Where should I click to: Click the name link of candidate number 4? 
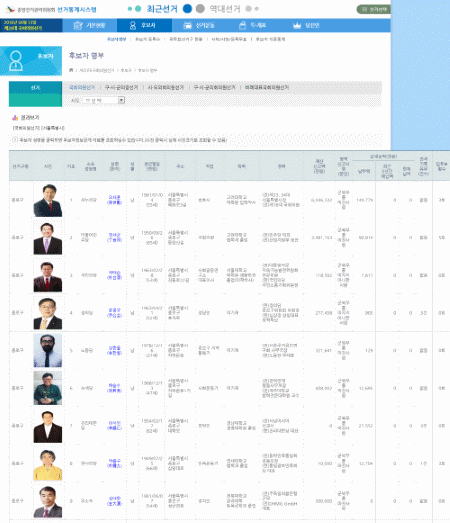click(x=114, y=313)
